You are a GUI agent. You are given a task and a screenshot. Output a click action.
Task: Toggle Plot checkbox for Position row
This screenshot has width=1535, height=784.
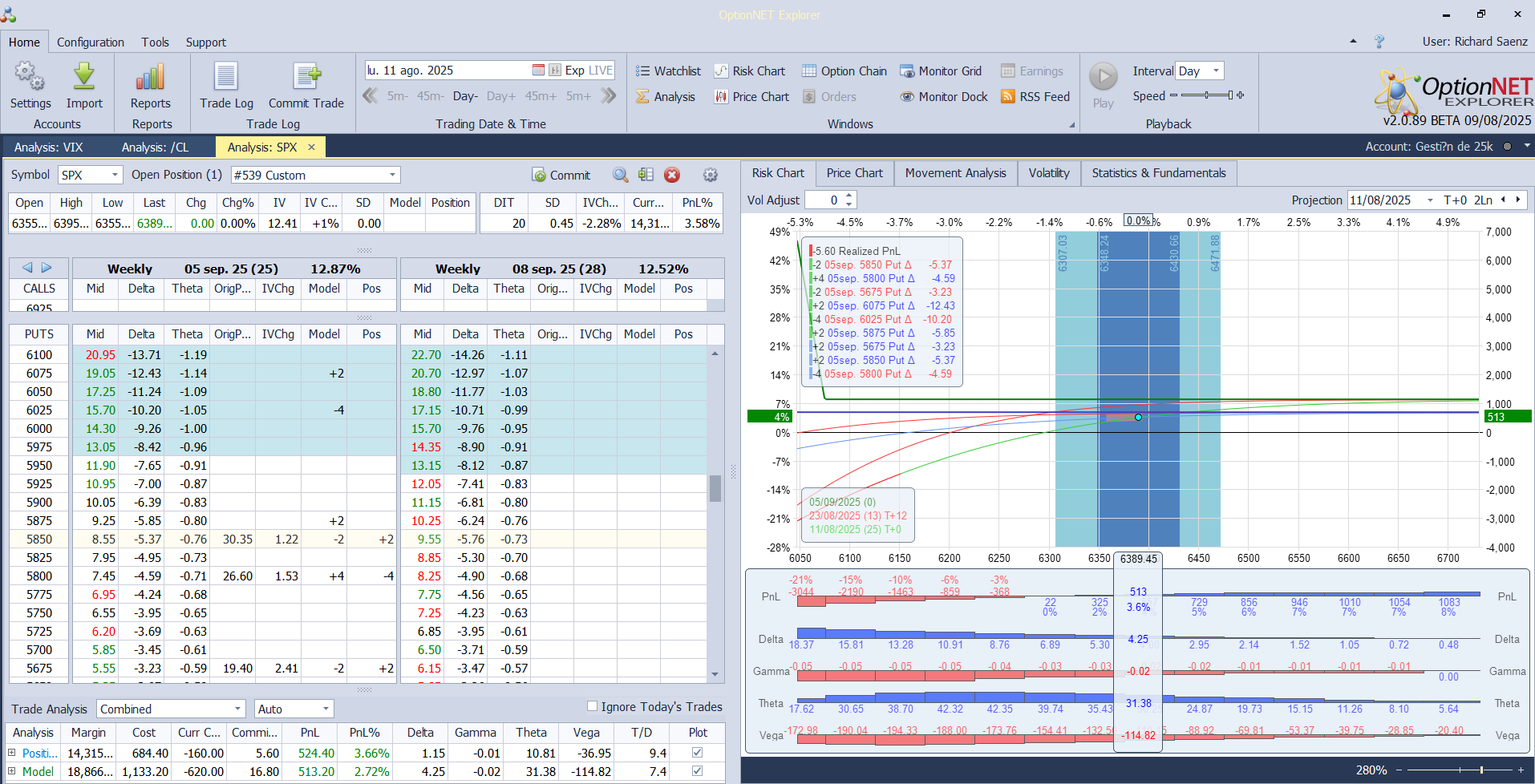(697, 753)
